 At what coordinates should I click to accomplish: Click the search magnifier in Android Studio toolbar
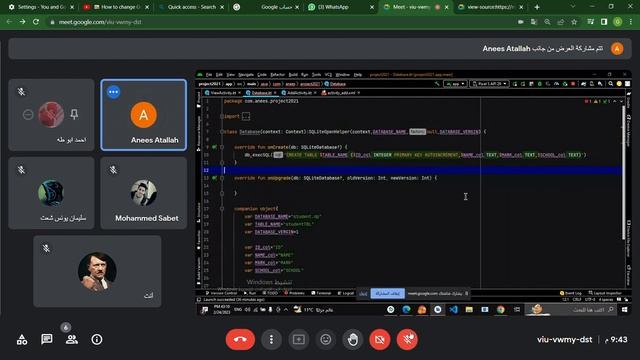610,84
